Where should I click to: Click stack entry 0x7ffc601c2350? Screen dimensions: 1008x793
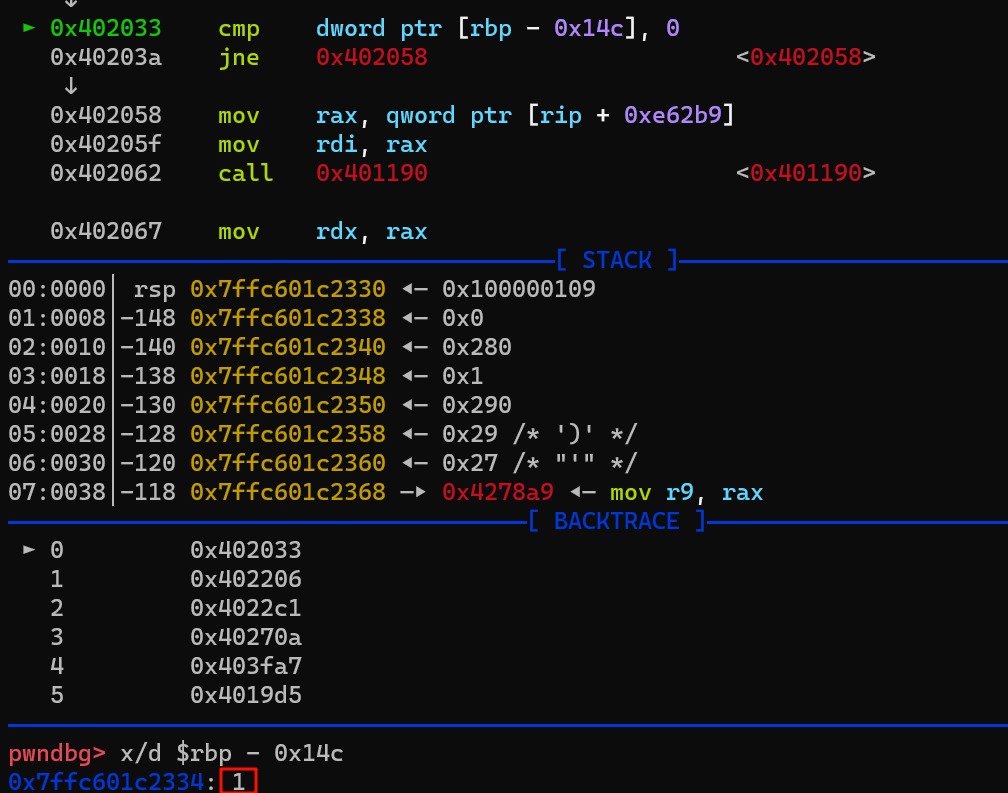tap(287, 405)
